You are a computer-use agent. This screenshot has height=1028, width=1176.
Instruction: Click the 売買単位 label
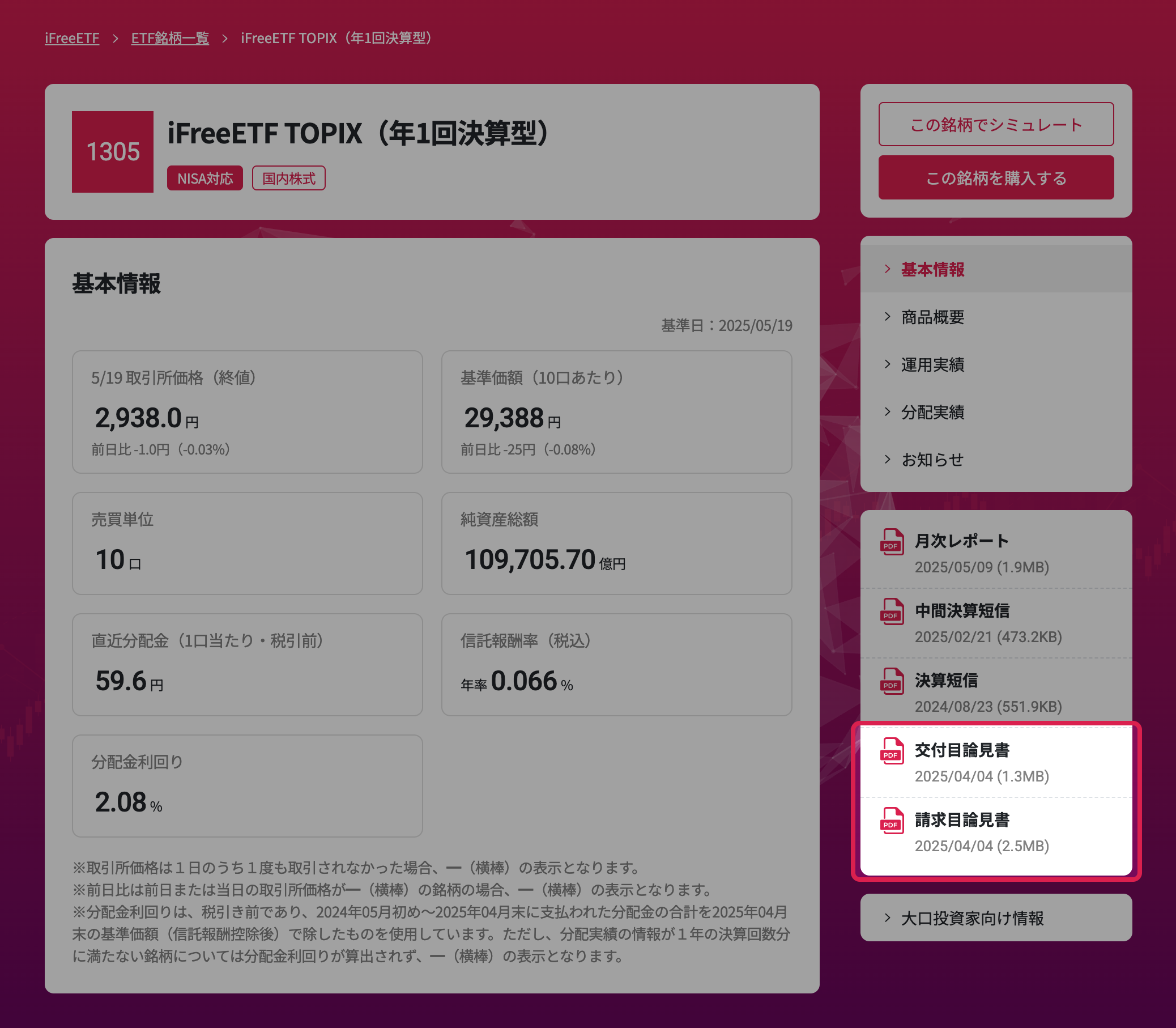coord(122,520)
